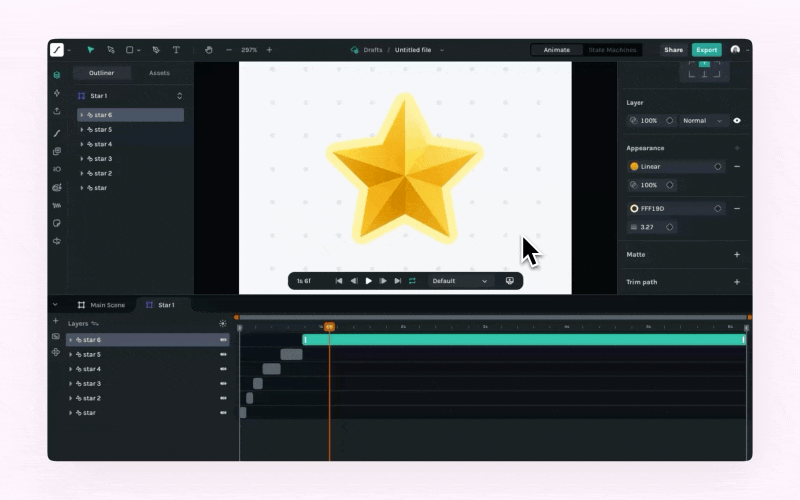Jump to first frame button

coord(339,281)
